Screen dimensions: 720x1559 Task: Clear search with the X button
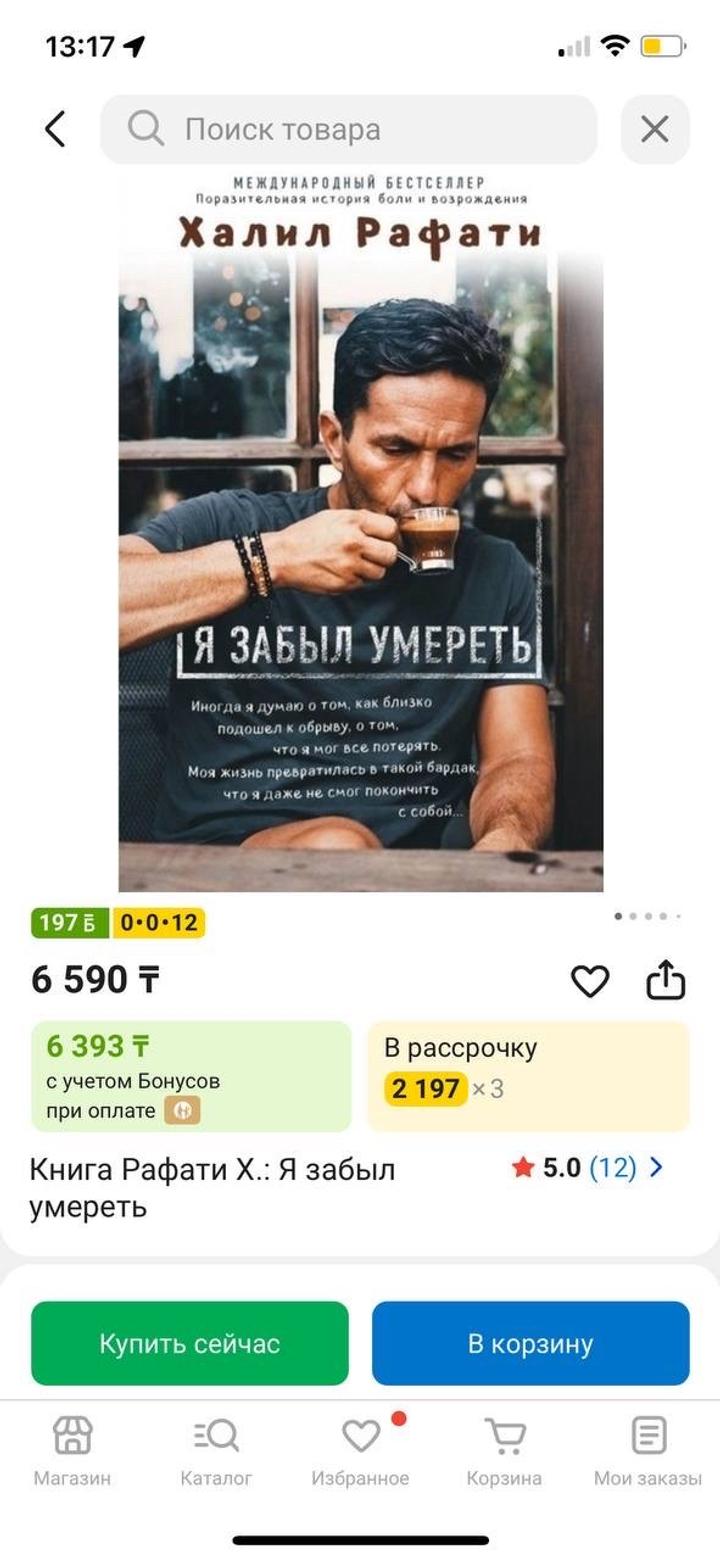(x=655, y=129)
